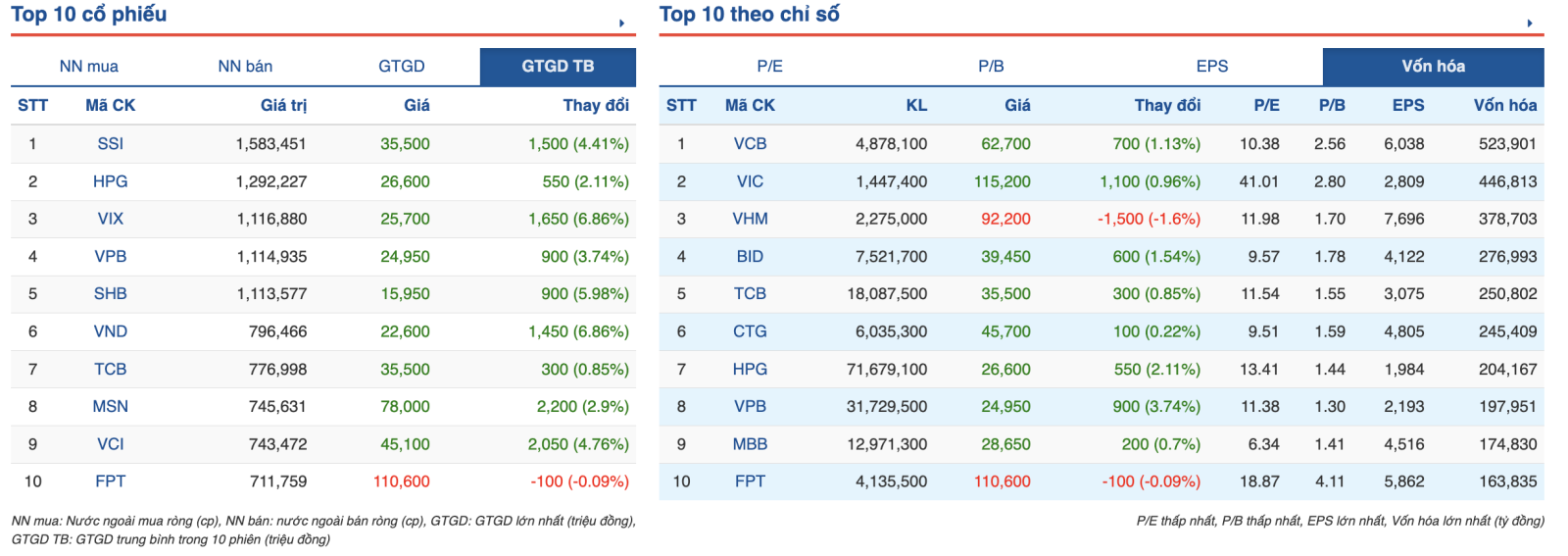Click the Thay đổi header in right table
1568x556 pixels.
[x=1167, y=105]
